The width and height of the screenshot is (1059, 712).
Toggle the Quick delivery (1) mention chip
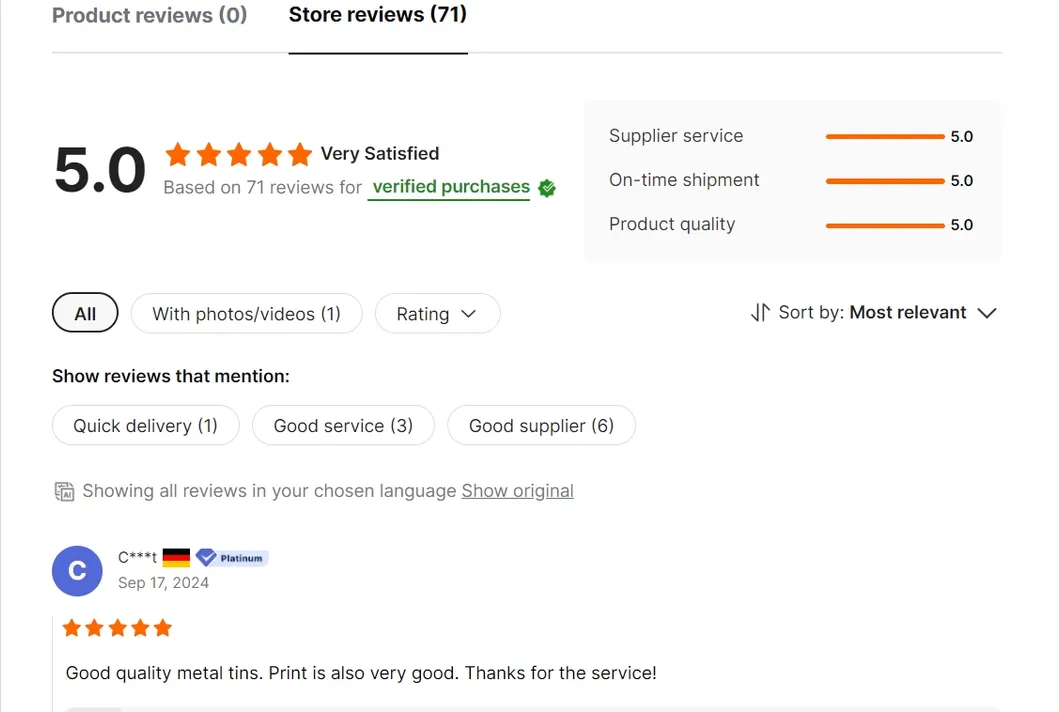click(x=145, y=426)
